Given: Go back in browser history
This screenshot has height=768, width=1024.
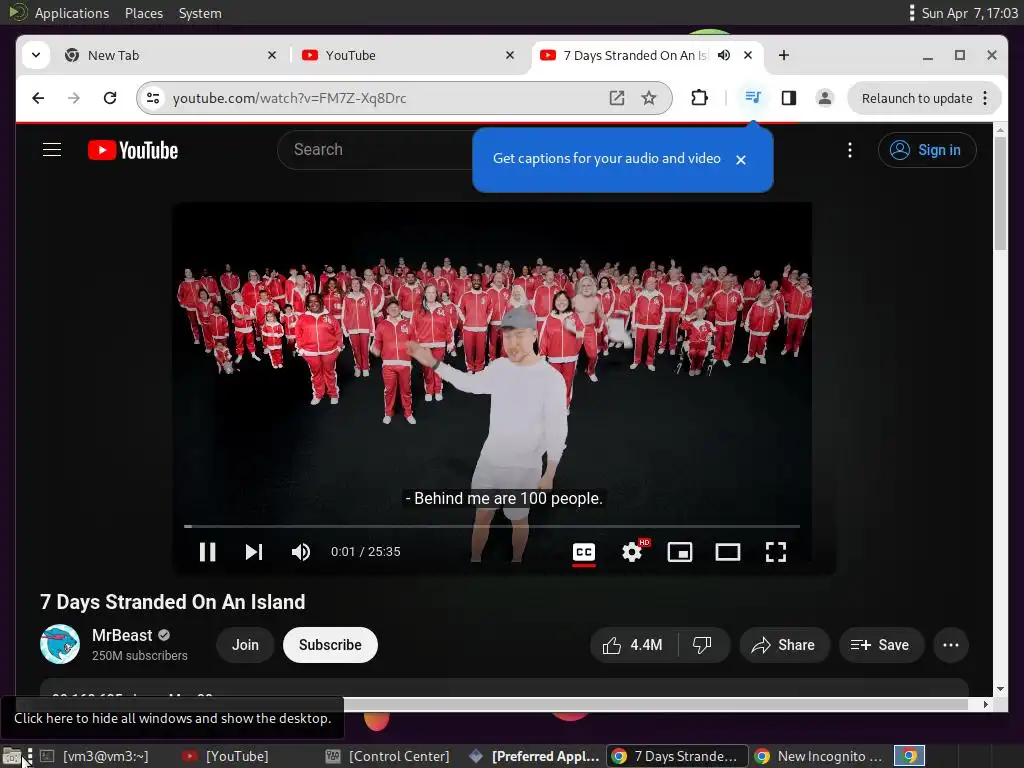Looking at the screenshot, I should pyautogui.click(x=39, y=98).
